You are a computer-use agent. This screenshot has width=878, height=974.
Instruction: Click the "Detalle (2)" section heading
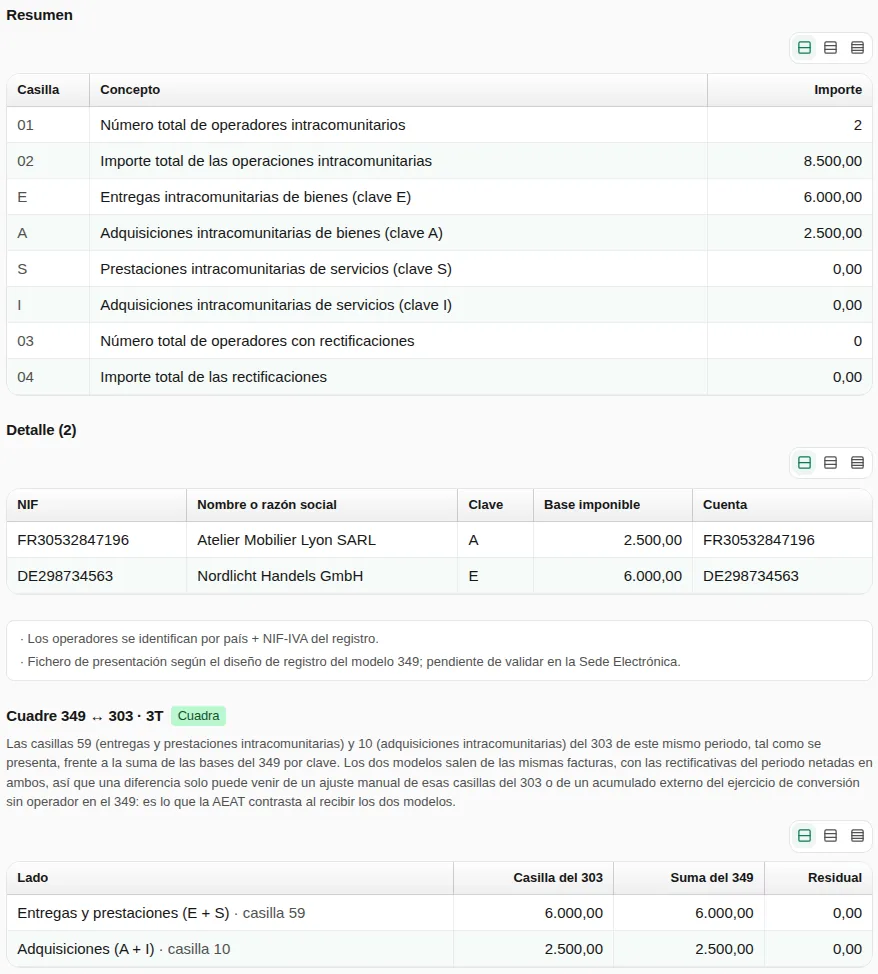point(41,430)
